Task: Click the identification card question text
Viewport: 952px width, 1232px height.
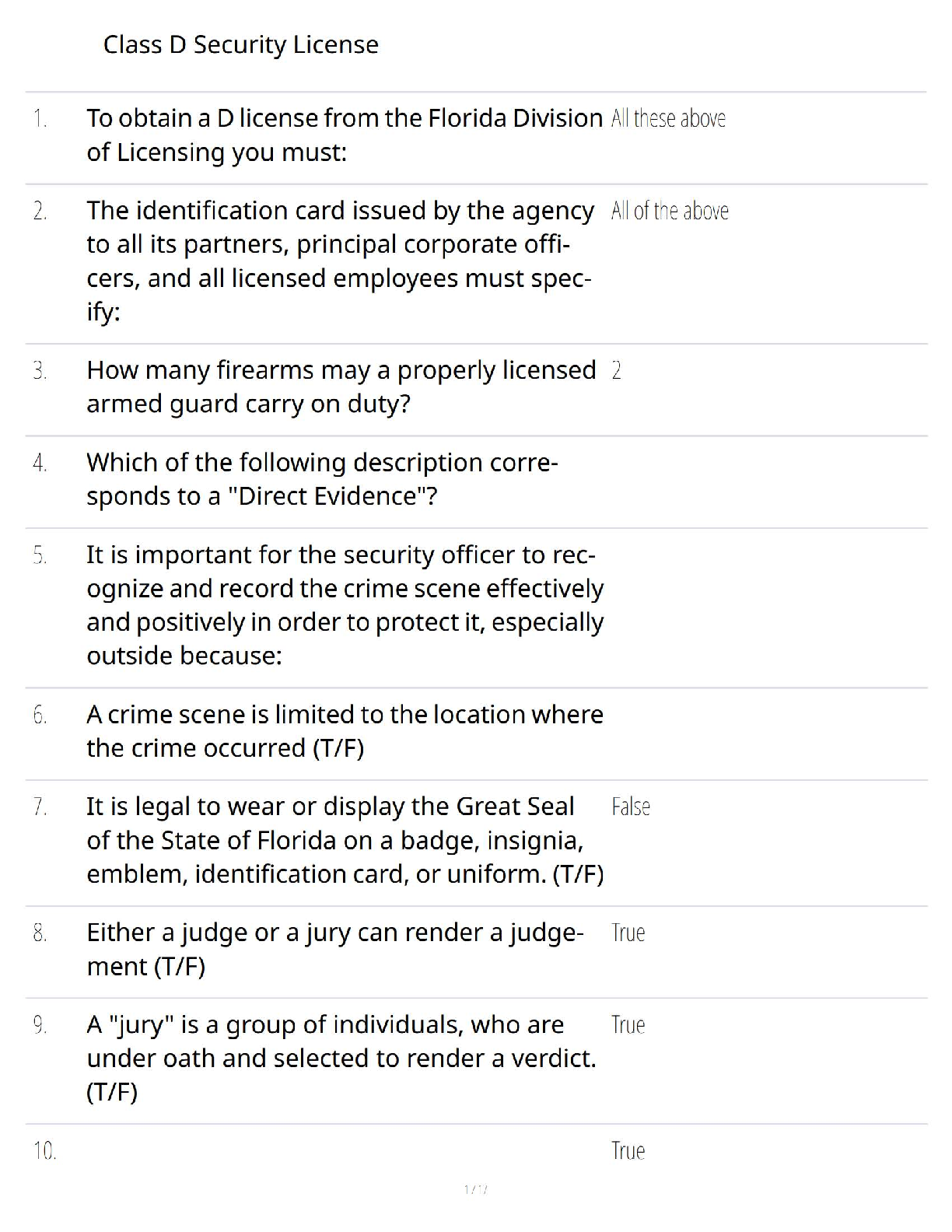Action: (x=340, y=261)
